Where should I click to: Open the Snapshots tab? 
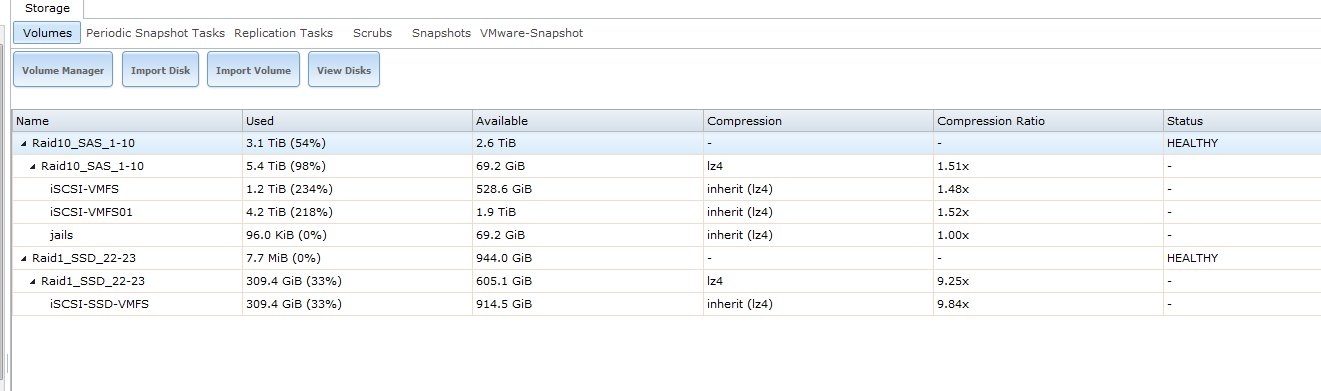(x=441, y=33)
